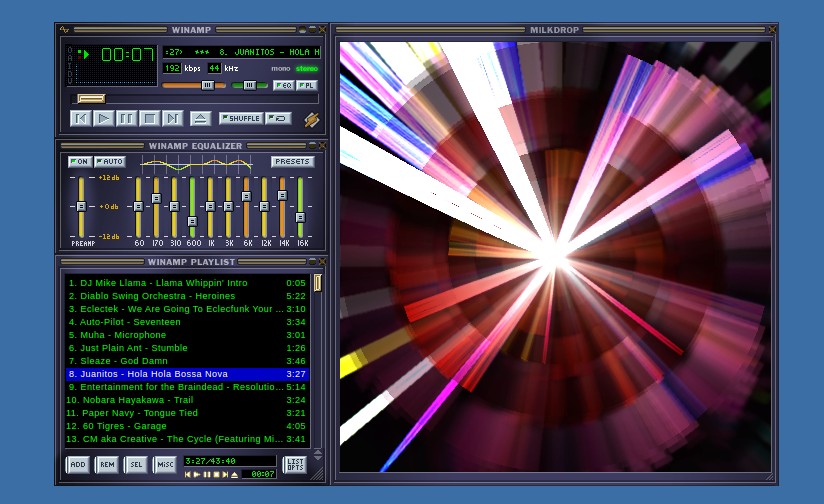
Task: Skip to the next track
Action: pos(172,118)
